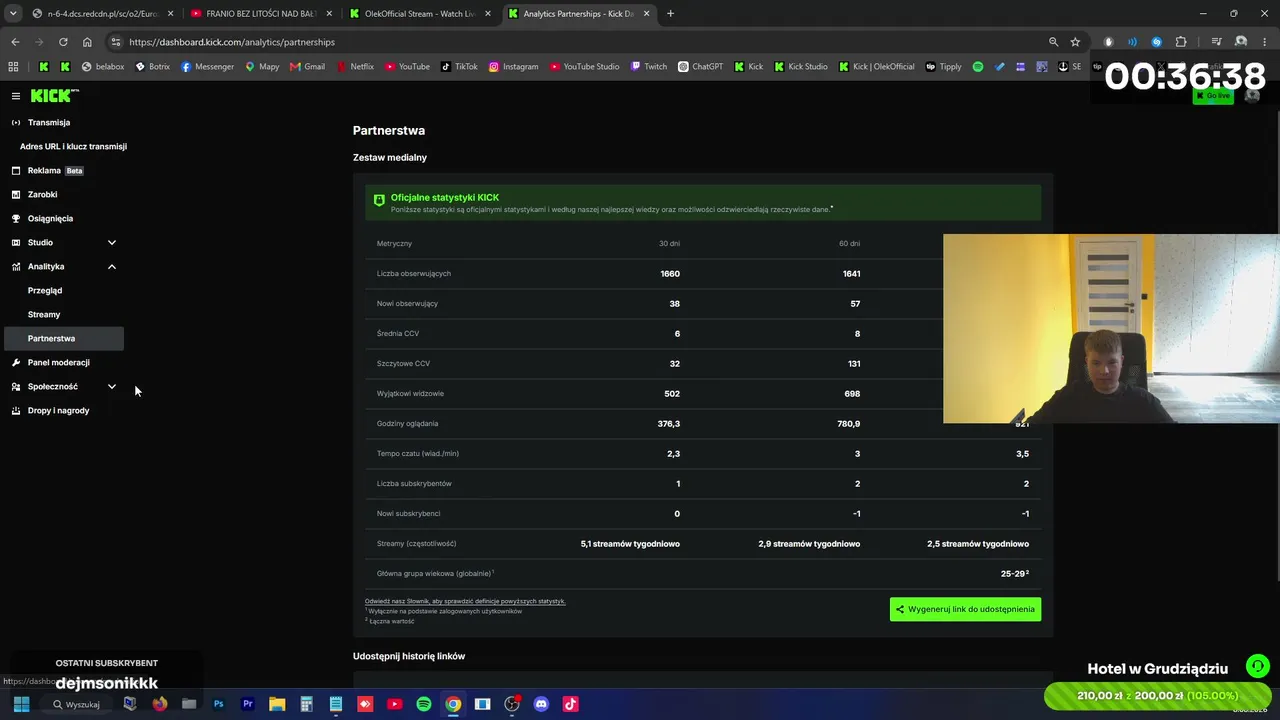The height and width of the screenshot is (720, 1280).
Task: Click the Transmisja broadcast icon
Action: coord(16,122)
